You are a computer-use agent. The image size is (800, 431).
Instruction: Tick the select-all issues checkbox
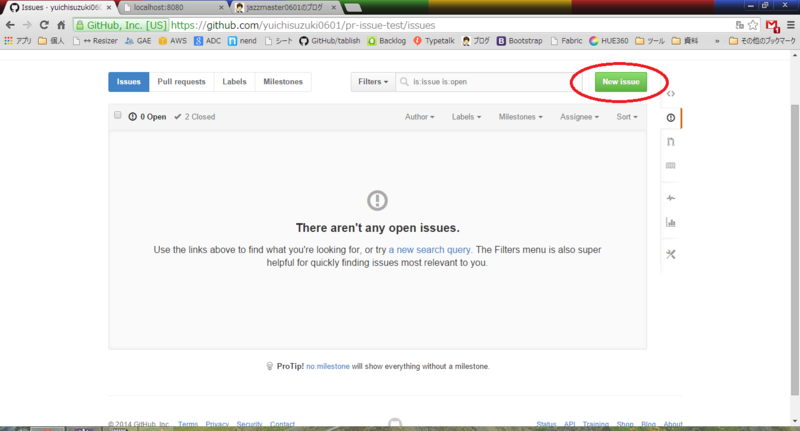118,115
